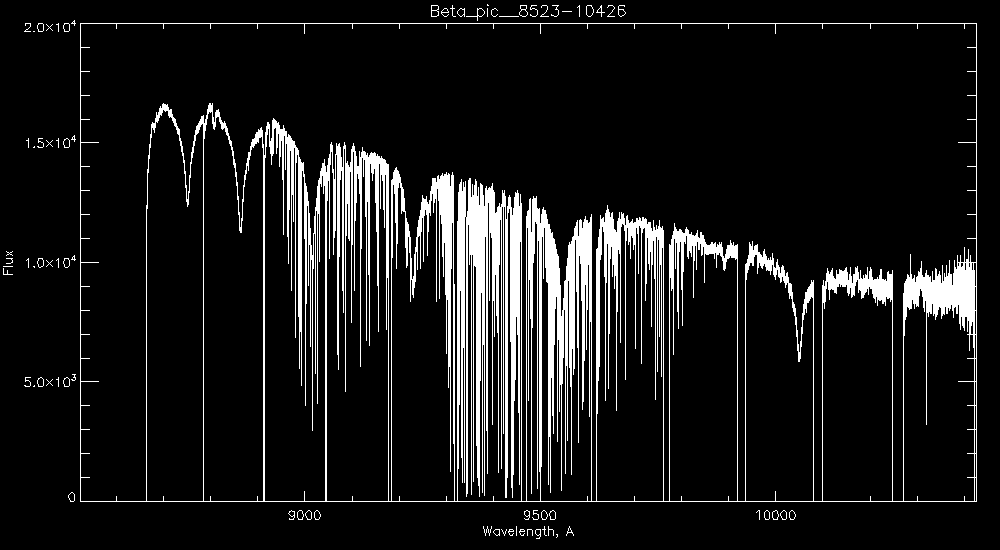1000x550 pixels.
Task: Click the 5.0×10³ flux tick label
Action: tap(48, 382)
